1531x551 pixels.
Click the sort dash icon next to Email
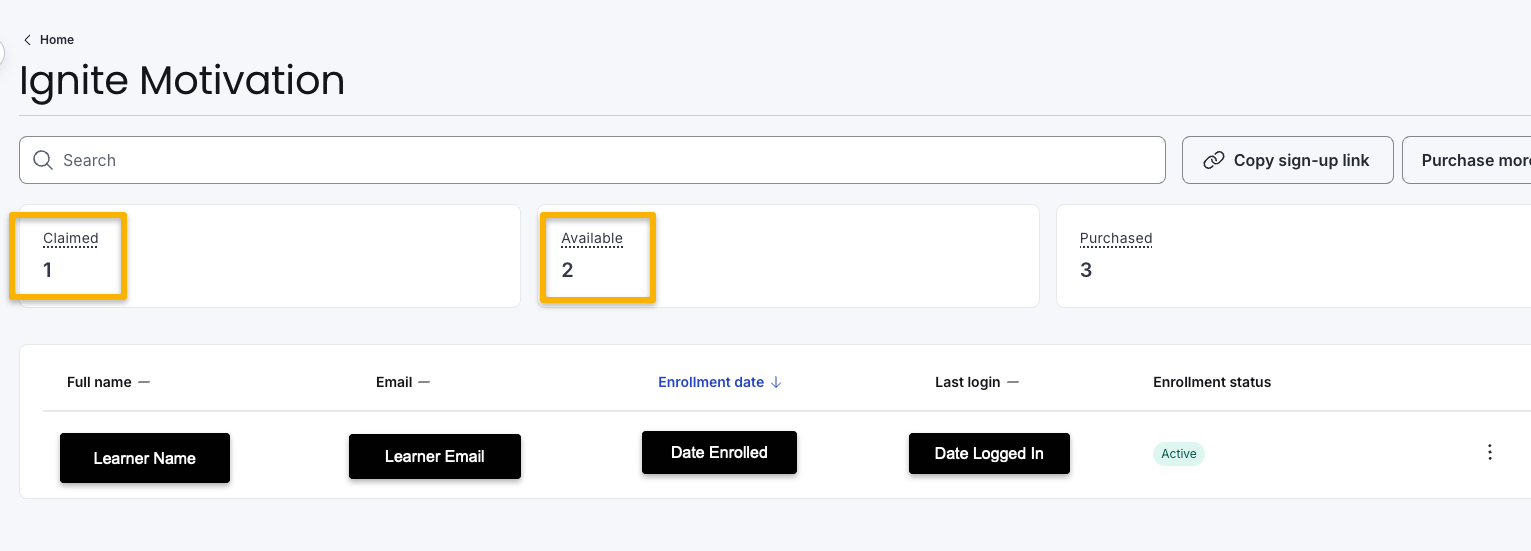point(424,382)
